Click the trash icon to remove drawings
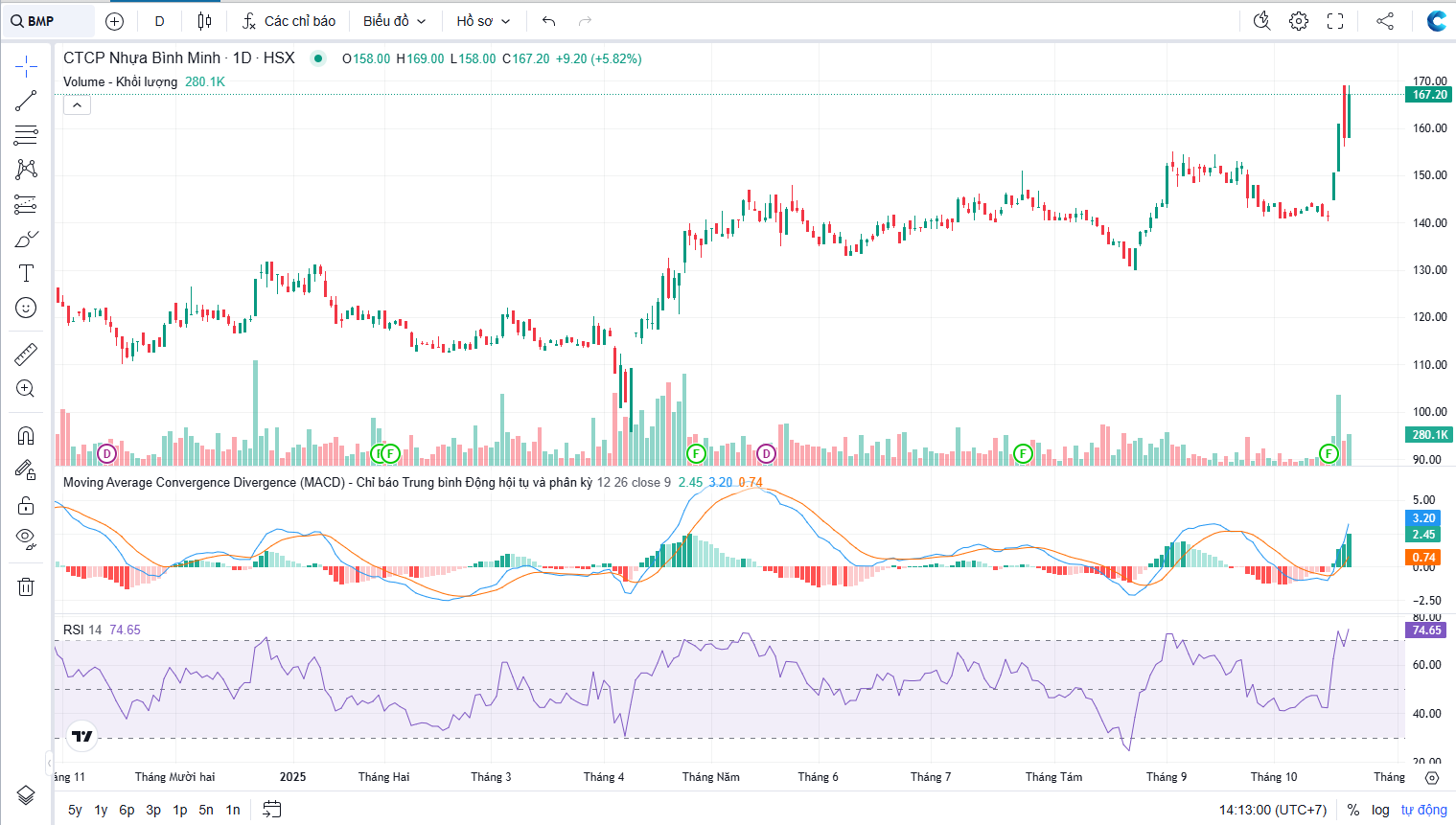Viewport: 1456px width, 825px height. pyautogui.click(x=26, y=586)
